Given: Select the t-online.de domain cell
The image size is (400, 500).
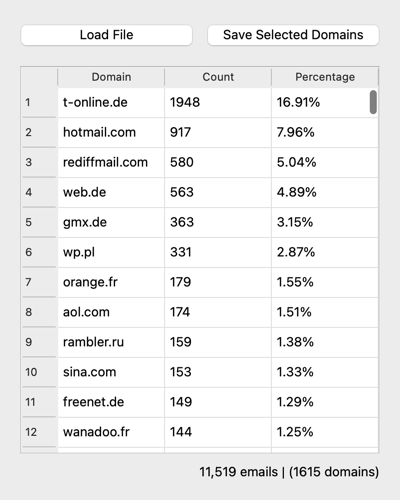Looking at the screenshot, I should point(111,102).
